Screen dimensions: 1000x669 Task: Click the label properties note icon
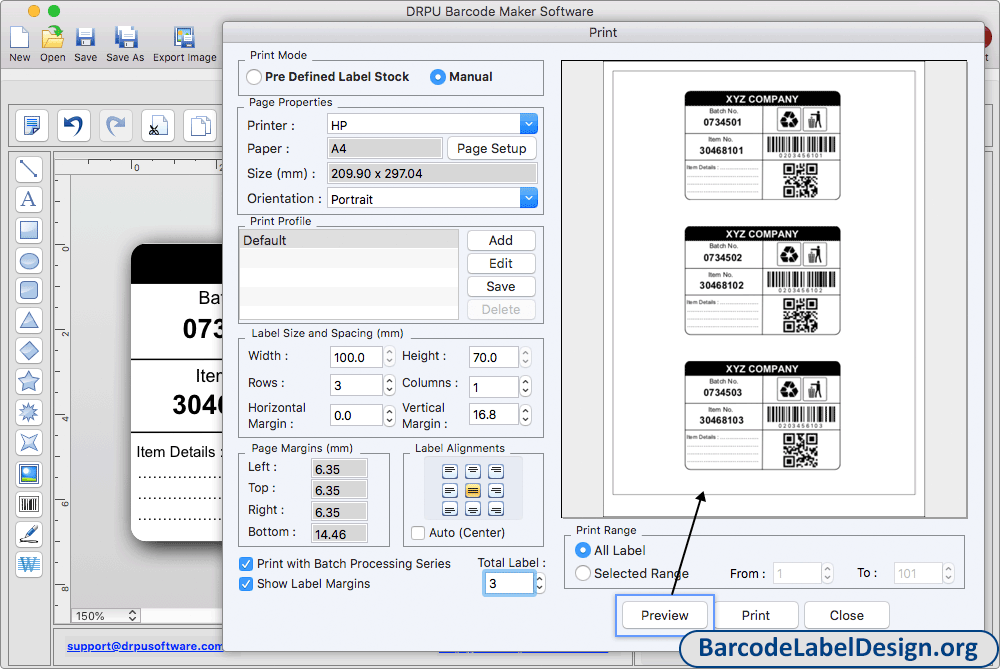(31, 125)
